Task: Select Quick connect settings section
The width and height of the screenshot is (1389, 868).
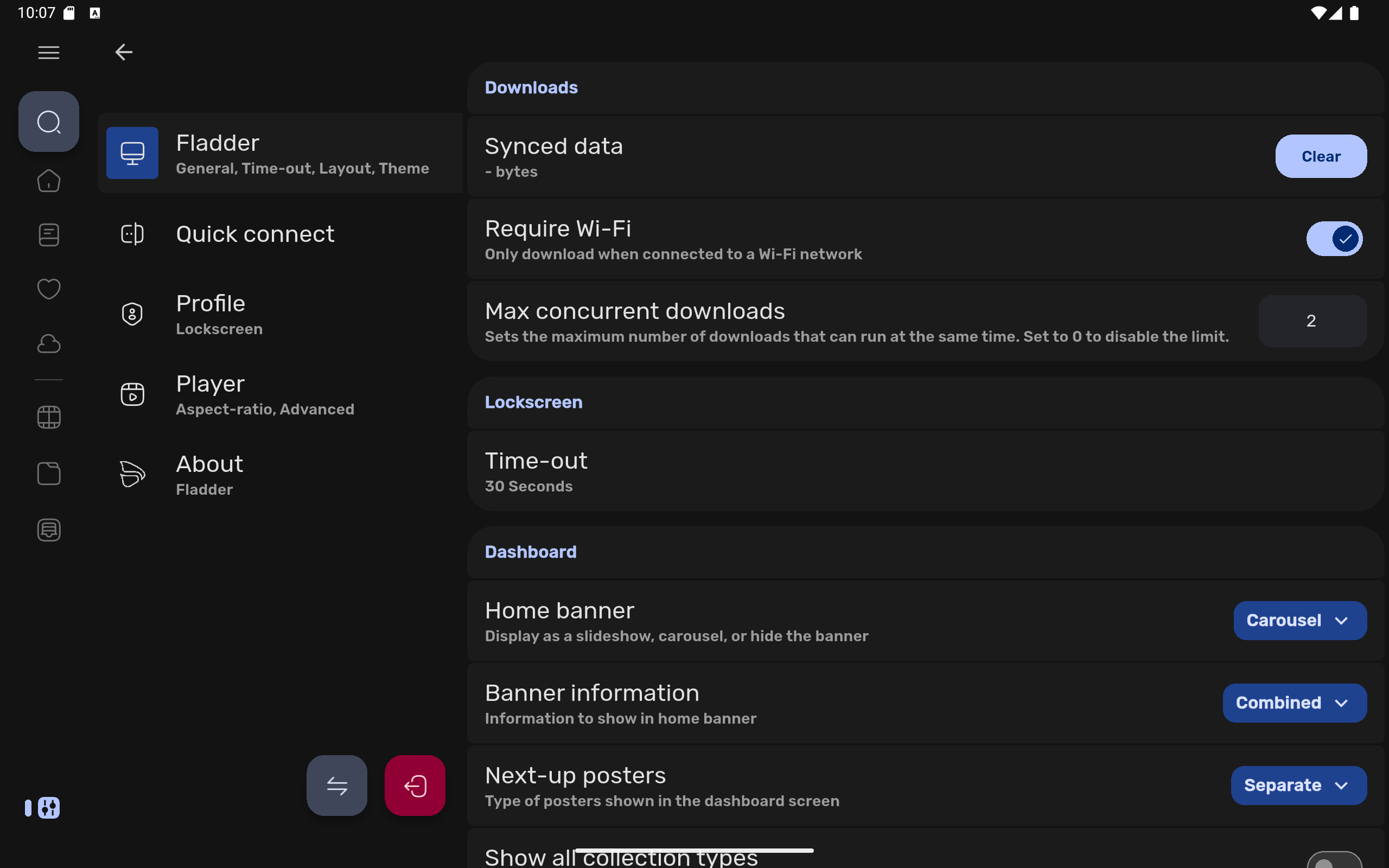Action: click(255, 234)
